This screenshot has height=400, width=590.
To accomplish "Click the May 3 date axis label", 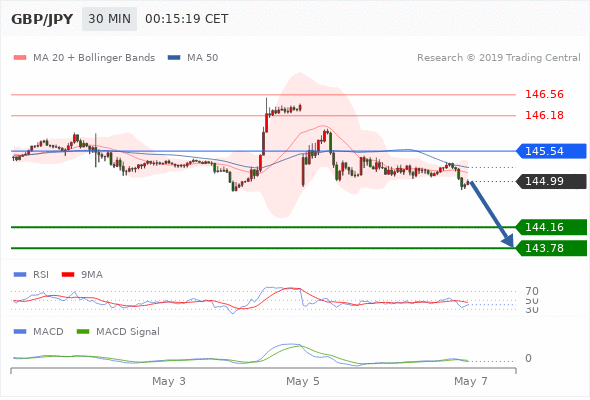I will click(169, 382).
